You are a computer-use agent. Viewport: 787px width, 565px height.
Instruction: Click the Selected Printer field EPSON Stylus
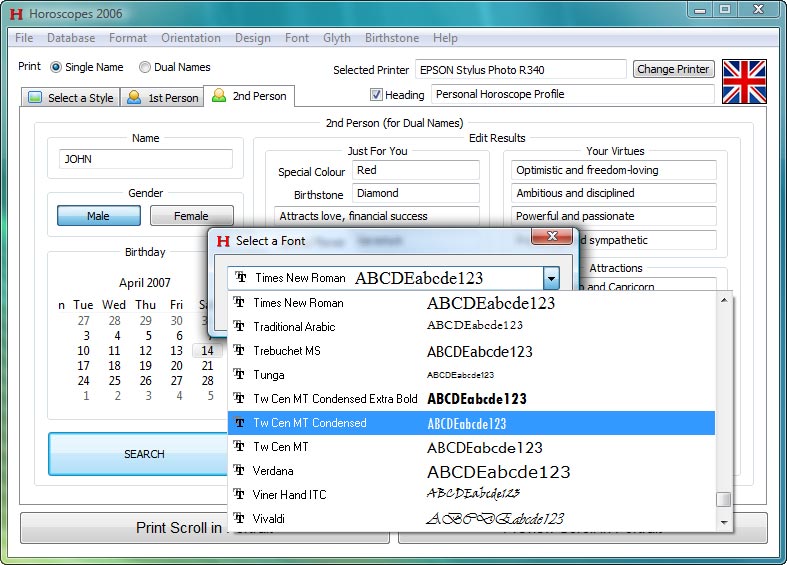(520, 70)
